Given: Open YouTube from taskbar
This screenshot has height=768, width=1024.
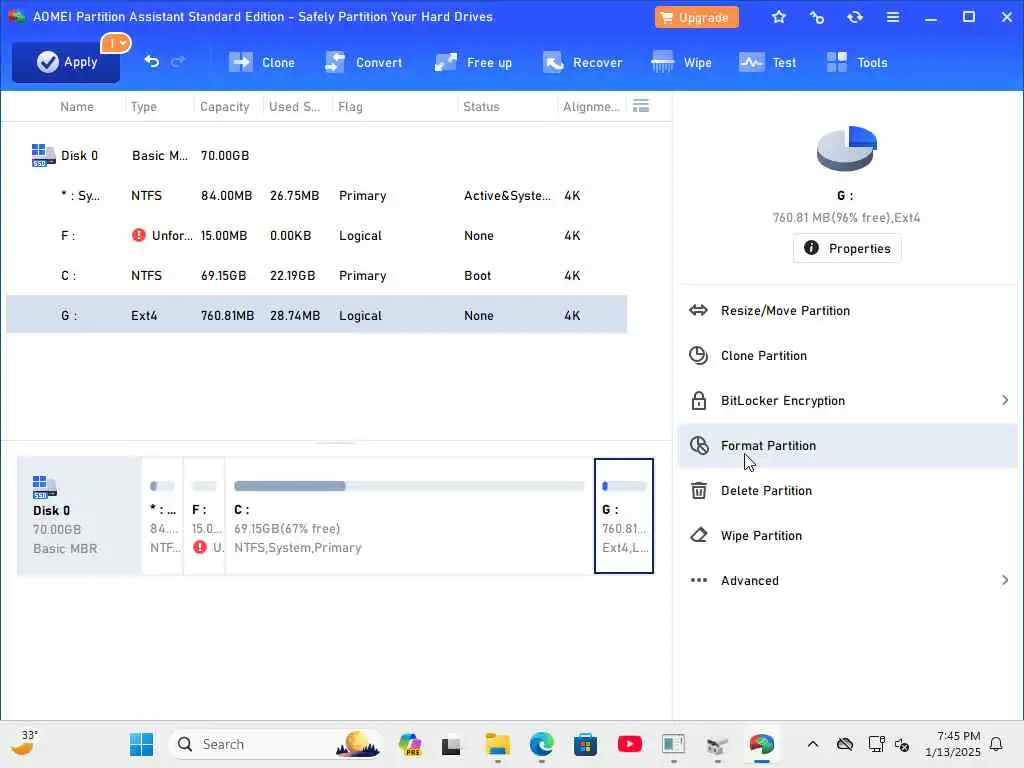Looking at the screenshot, I should 630,744.
